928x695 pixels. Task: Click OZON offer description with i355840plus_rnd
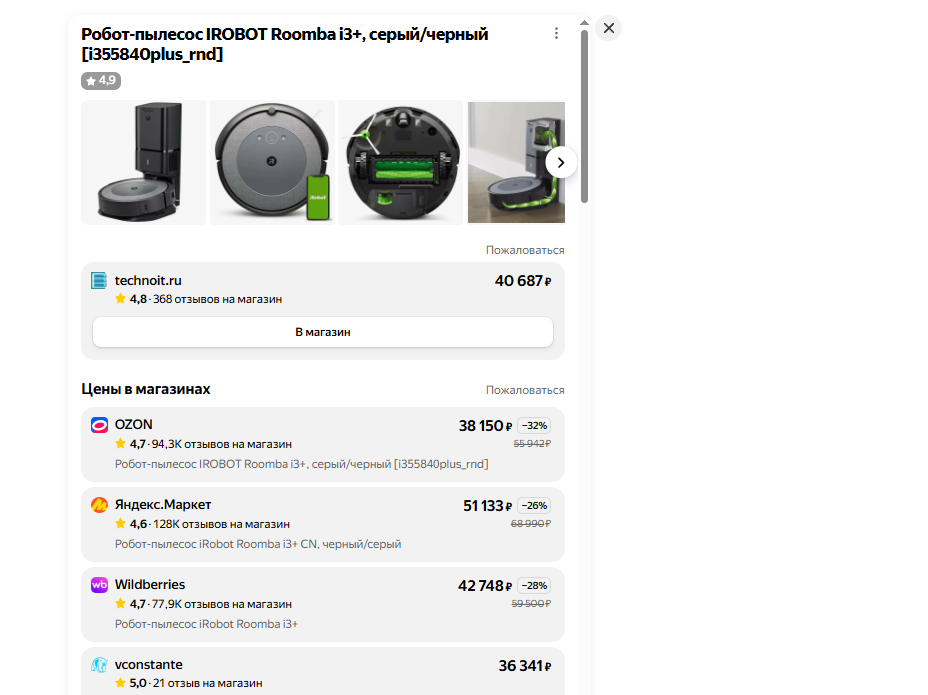[302, 464]
